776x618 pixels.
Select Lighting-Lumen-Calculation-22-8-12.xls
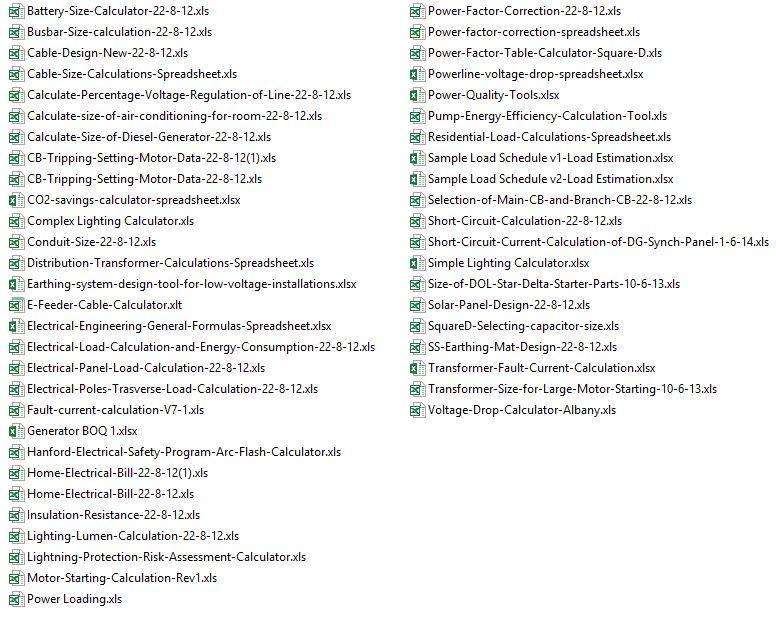point(133,536)
